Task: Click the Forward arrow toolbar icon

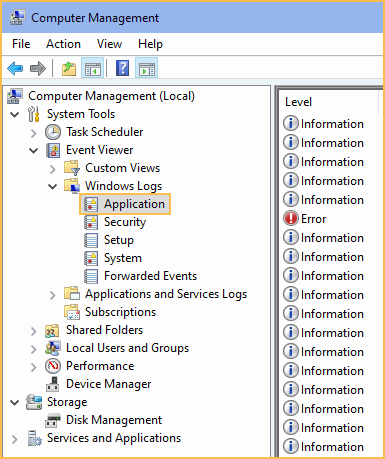Action: 38,69
